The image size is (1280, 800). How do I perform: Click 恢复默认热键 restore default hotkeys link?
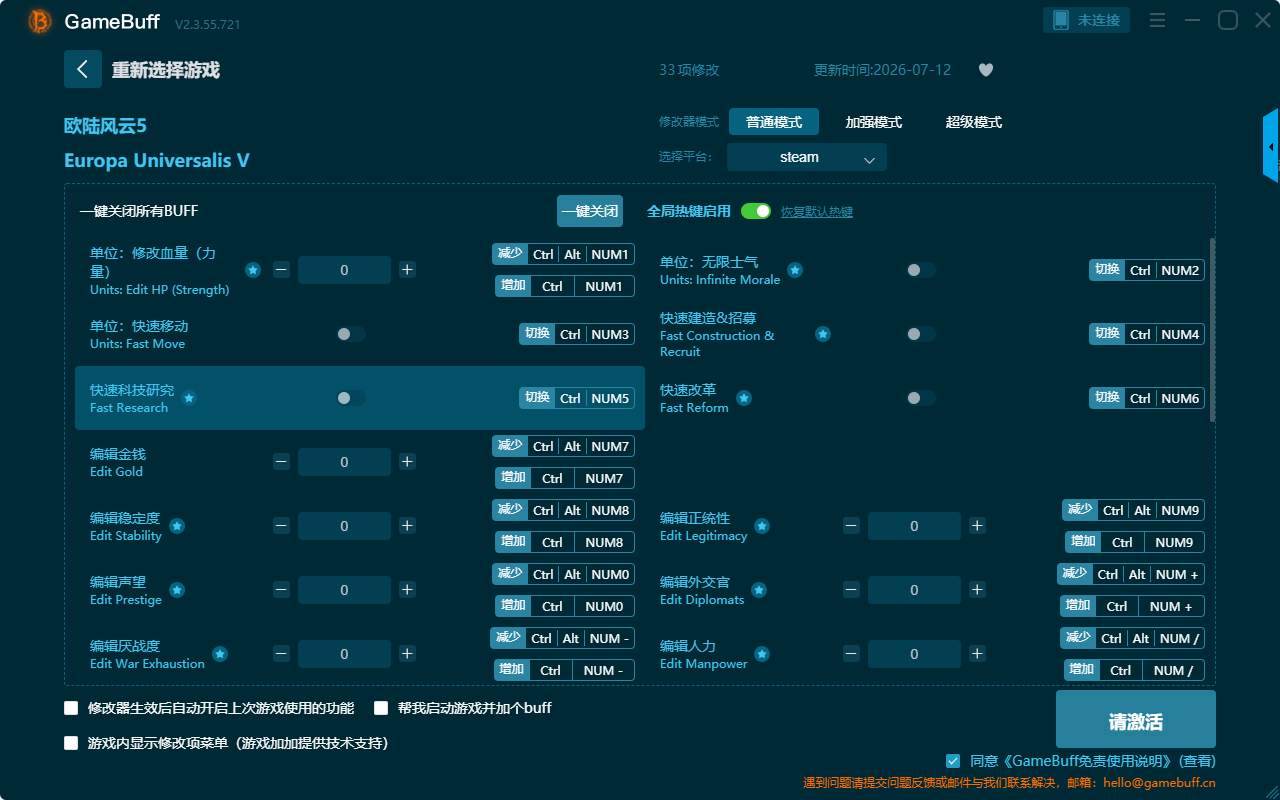(x=817, y=212)
